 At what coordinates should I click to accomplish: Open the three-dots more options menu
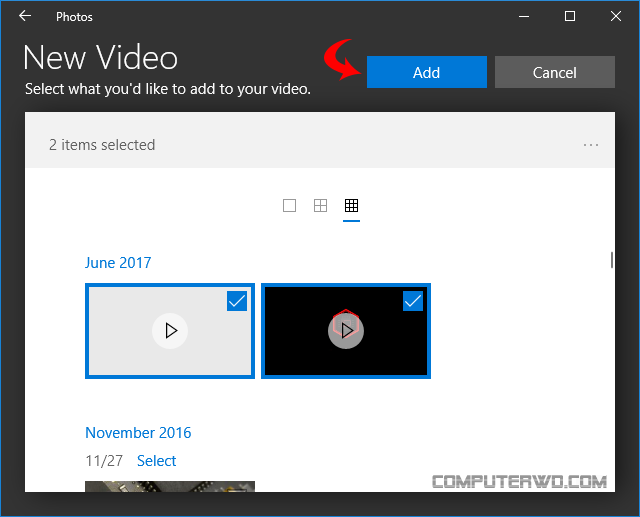click(591, 145)
